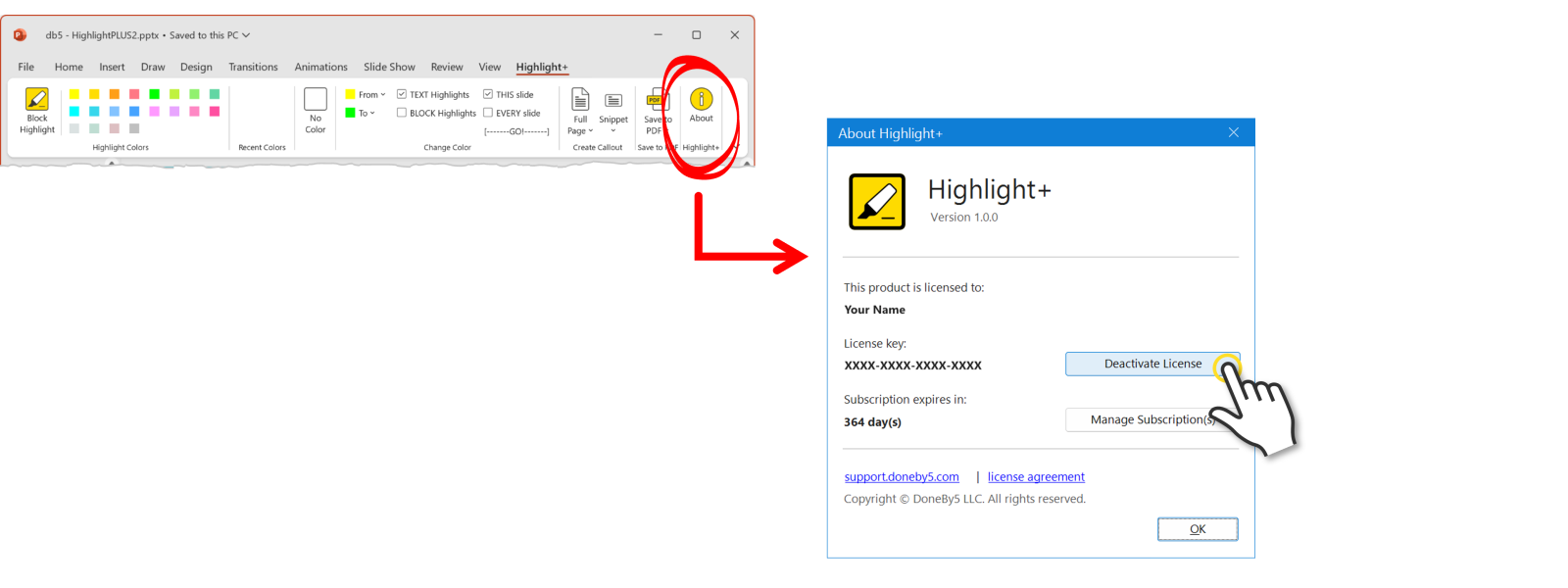This screenshot has height=588, width=1568.
Task: Close the About Highlight+ dialog with X
Action: point(1234,132)
